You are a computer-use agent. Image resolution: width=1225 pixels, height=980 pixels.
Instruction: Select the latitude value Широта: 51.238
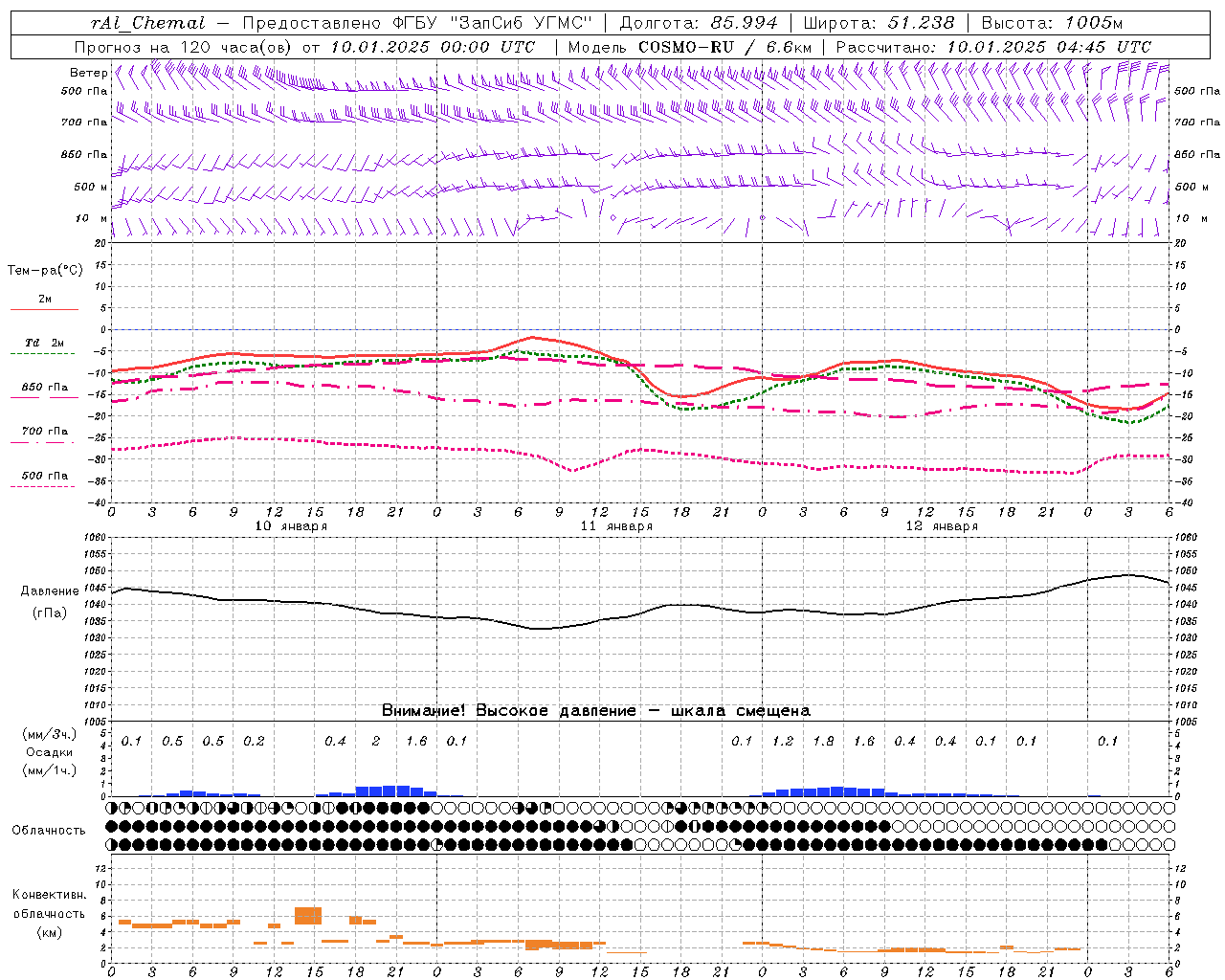point(879,23)
